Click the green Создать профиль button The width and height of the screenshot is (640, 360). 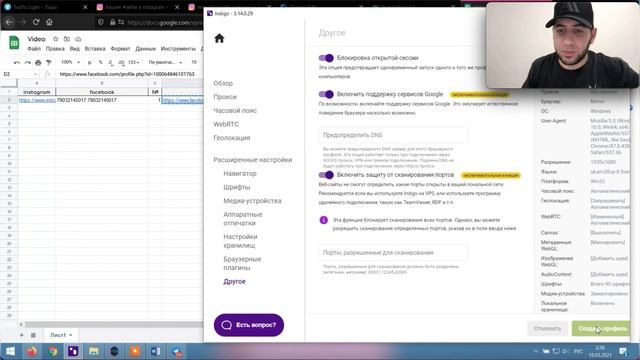click(x=601, y=329)
